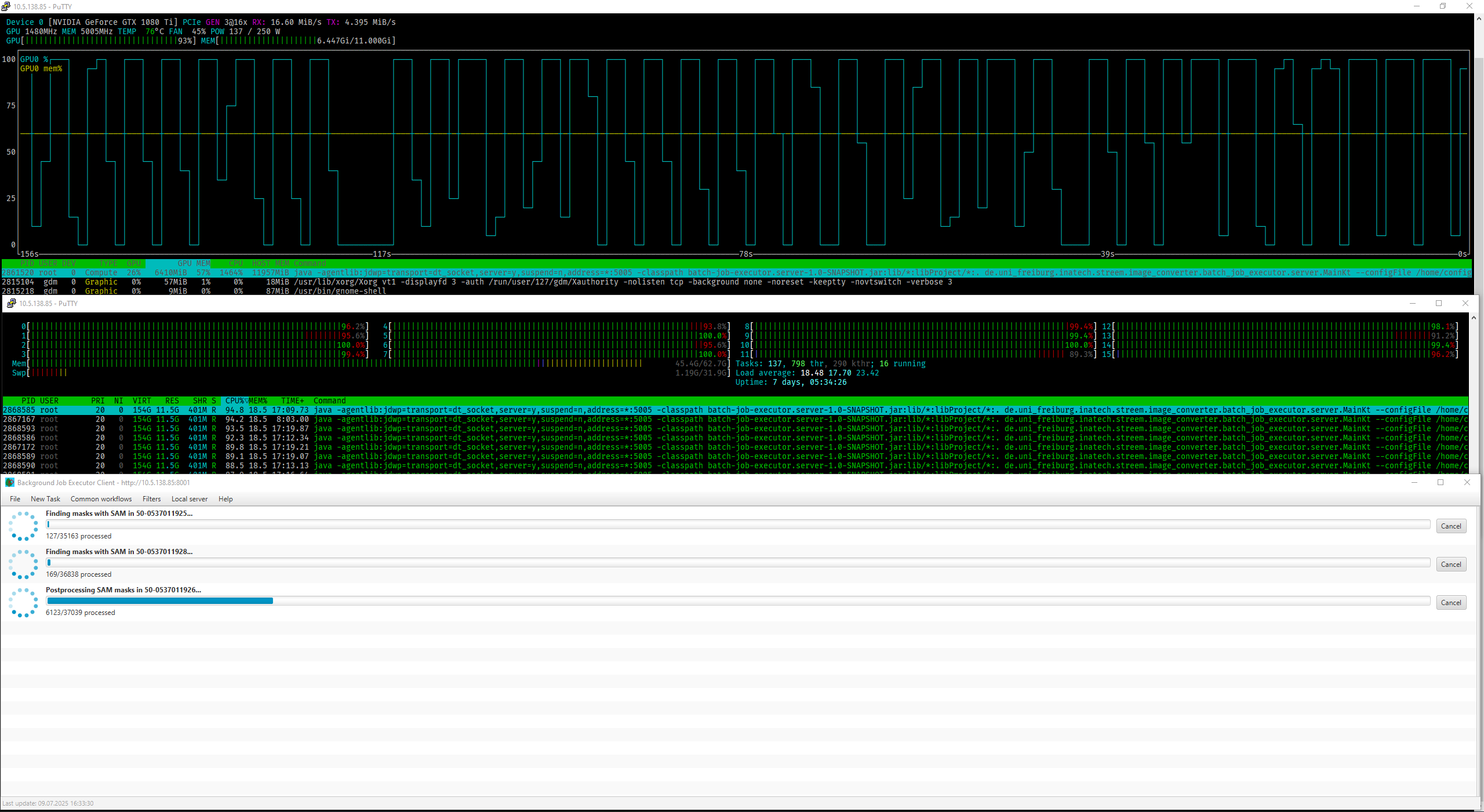This screenshot has height=812, width=1484.
Task: Open the New Task menu
Action: (45, 499)
